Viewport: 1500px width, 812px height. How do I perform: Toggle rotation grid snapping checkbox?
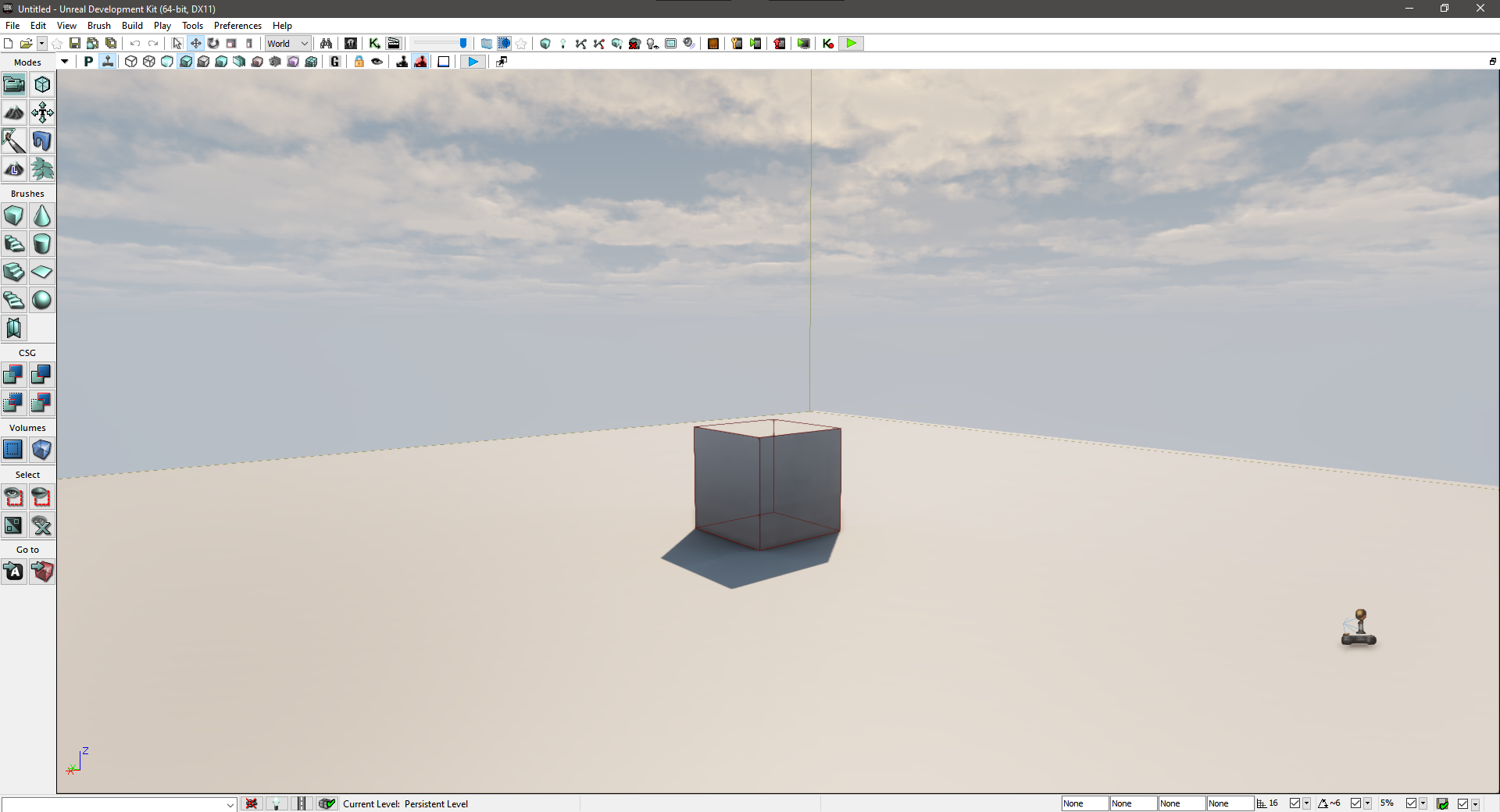pyautogui.click(x=1355, y=803)
